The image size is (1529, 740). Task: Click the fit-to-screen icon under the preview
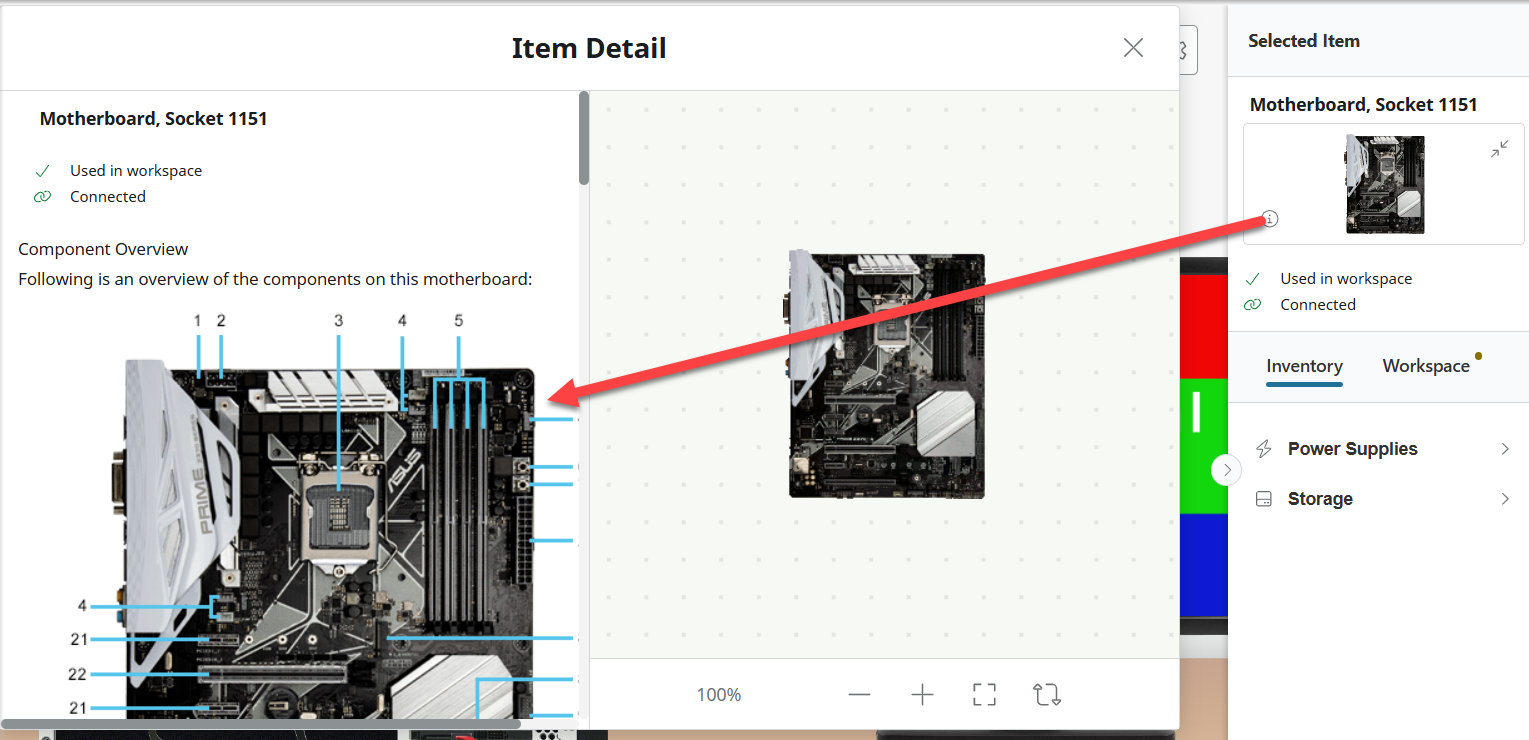[x=984, y=695]
